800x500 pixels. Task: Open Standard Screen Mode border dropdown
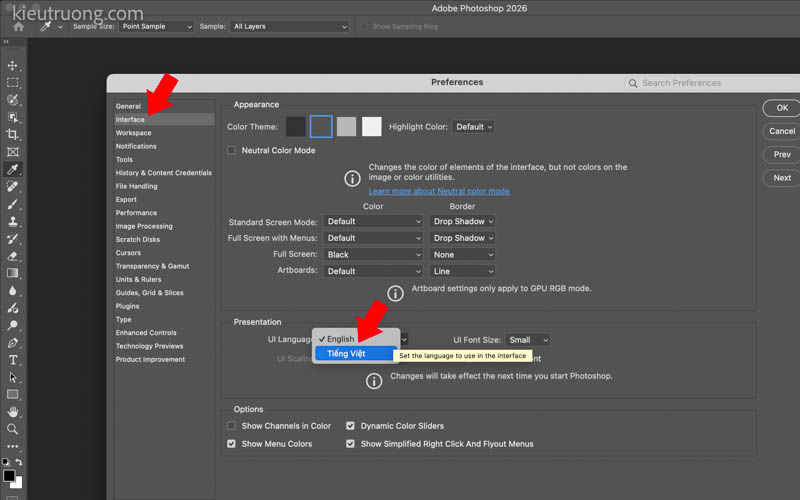point(462,221)
